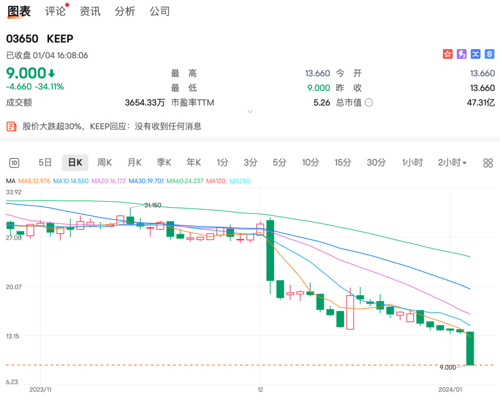Open the MA indicator settings label
This screenshot has height=399, width=500.
[10, 181]
